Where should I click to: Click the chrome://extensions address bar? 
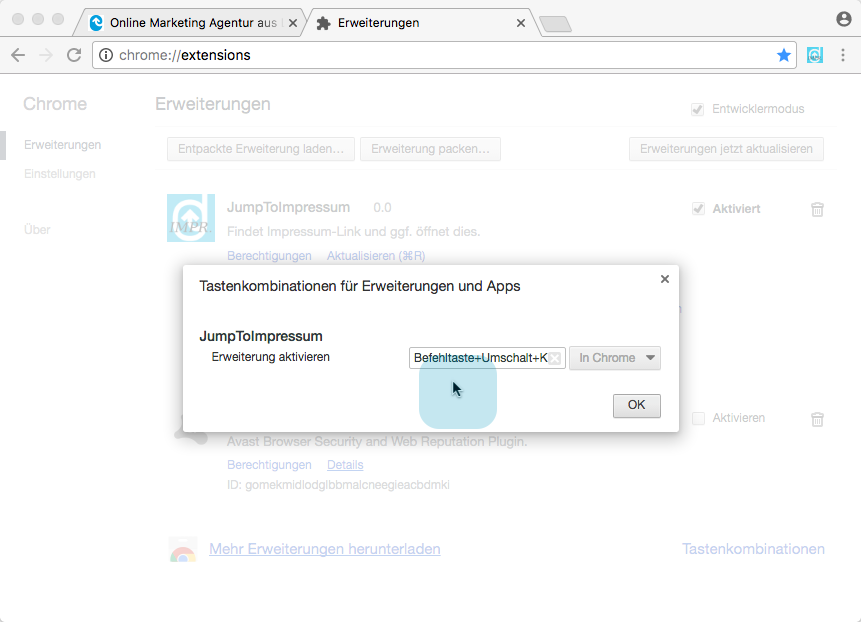tap(430, 55)
